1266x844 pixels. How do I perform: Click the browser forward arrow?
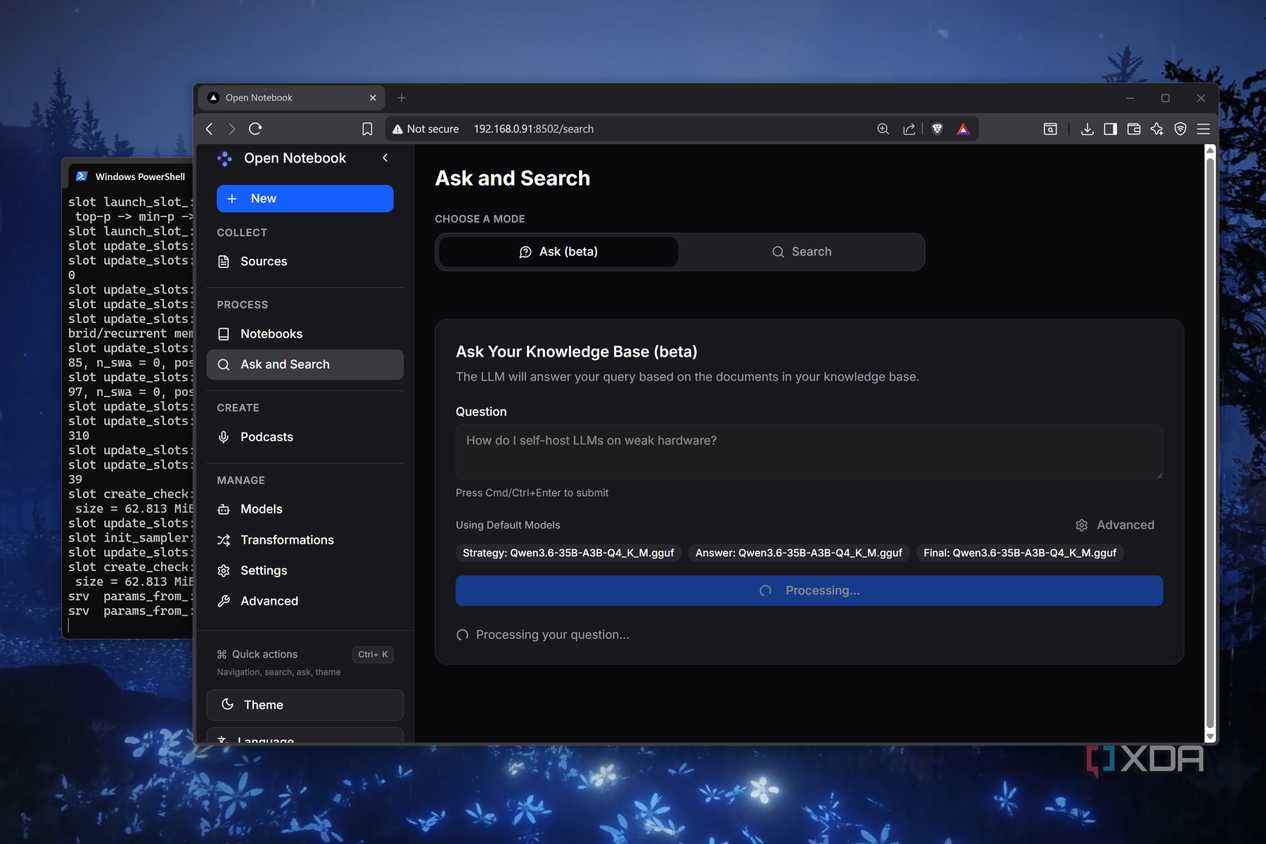[232, 129]
